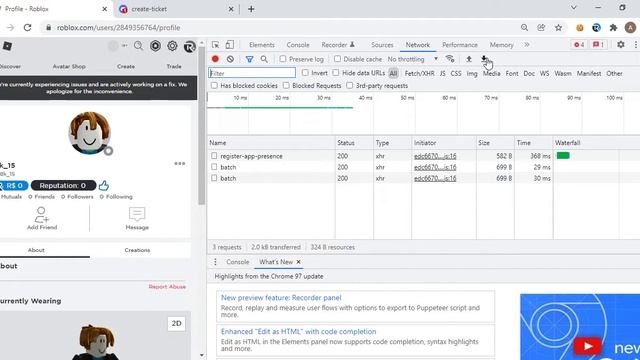Screen dimensions: 640x360
Task: Expand more DevTools tabs chevron
Action: 527,45
